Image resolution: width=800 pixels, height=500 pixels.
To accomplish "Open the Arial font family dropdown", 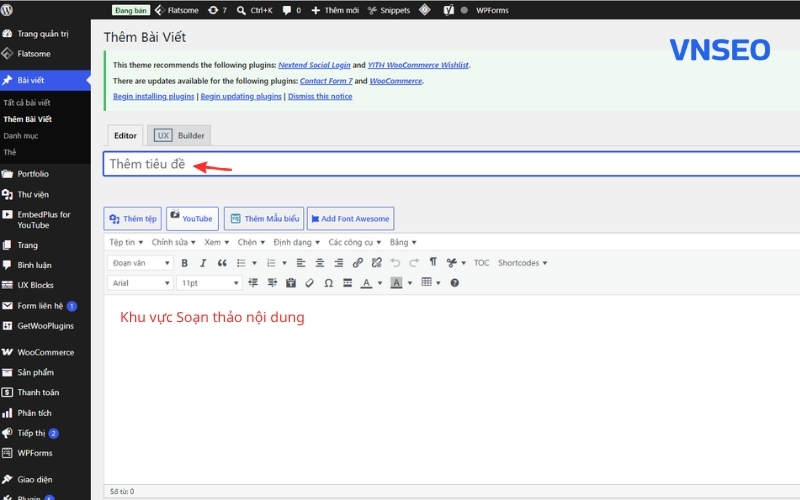I will point(140,283).
